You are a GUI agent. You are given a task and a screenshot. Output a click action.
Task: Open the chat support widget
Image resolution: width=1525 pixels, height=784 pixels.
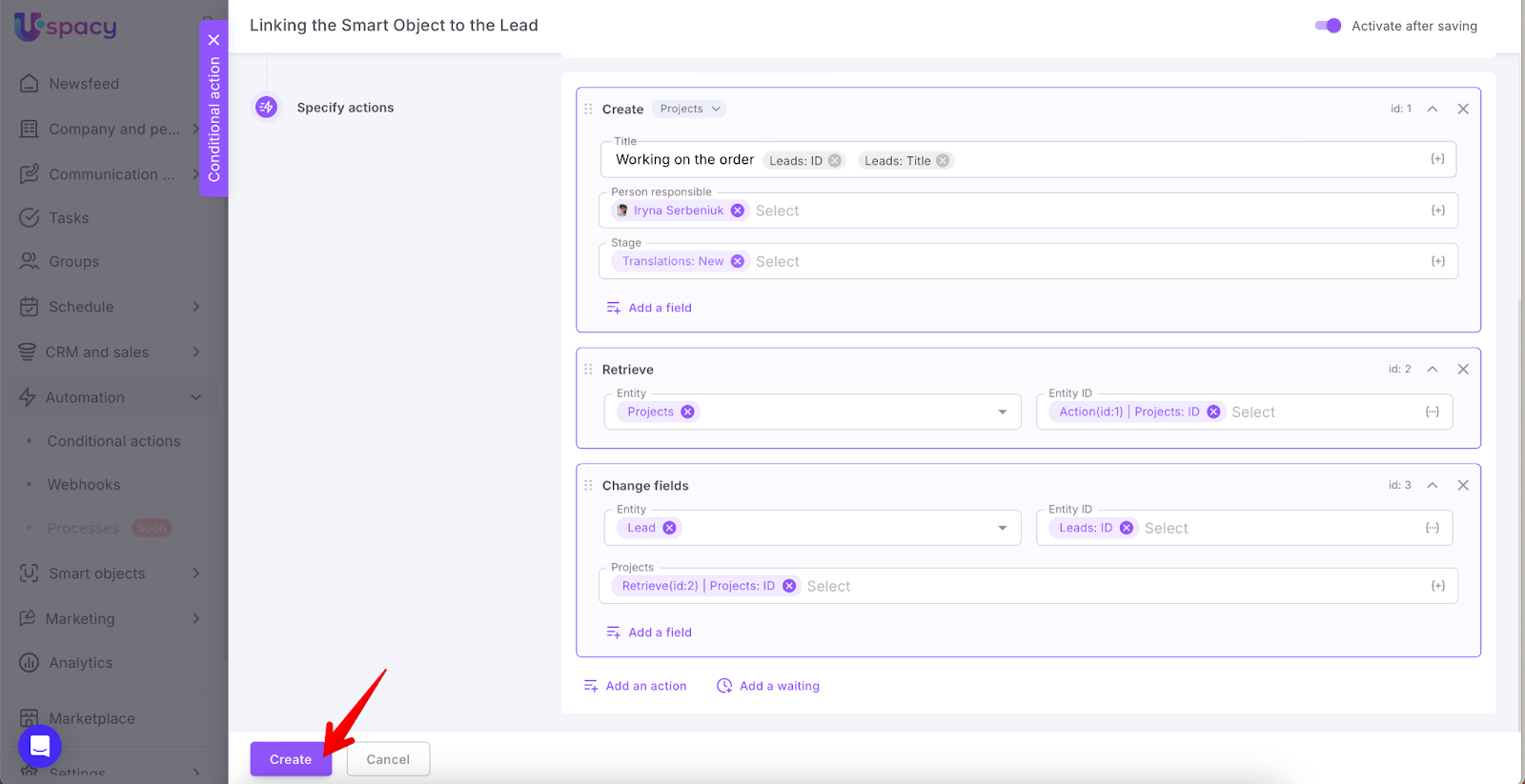click(x=40, y=746)
